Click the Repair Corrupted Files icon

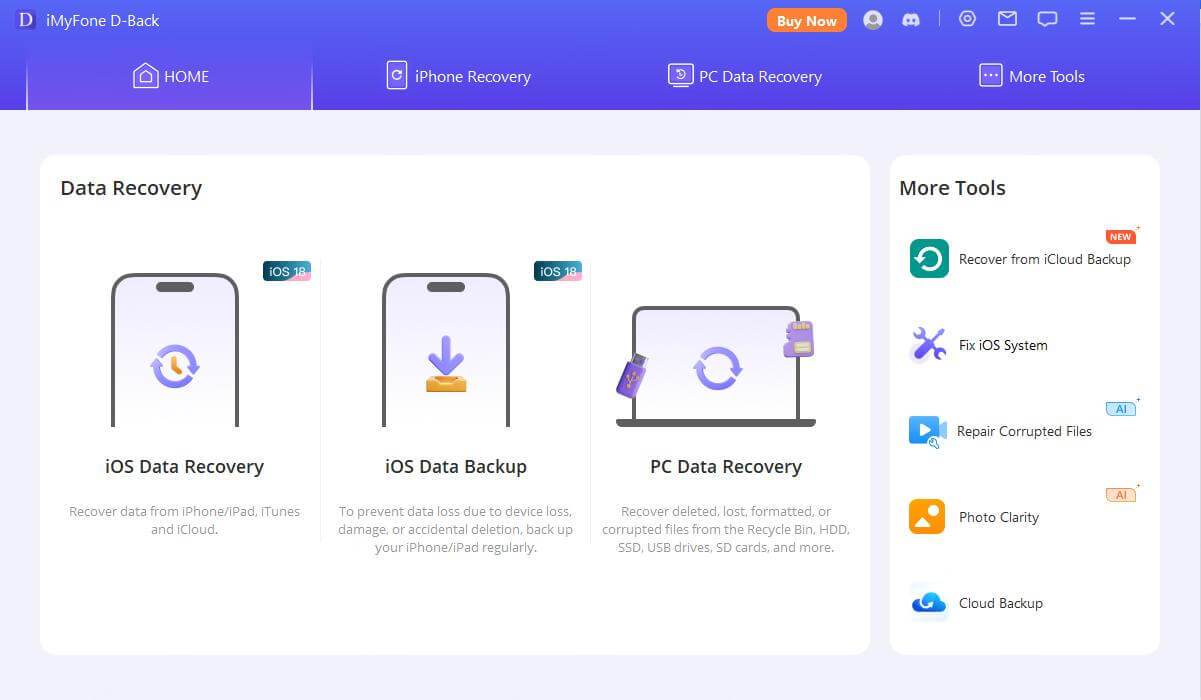click(x=928, y=431)
